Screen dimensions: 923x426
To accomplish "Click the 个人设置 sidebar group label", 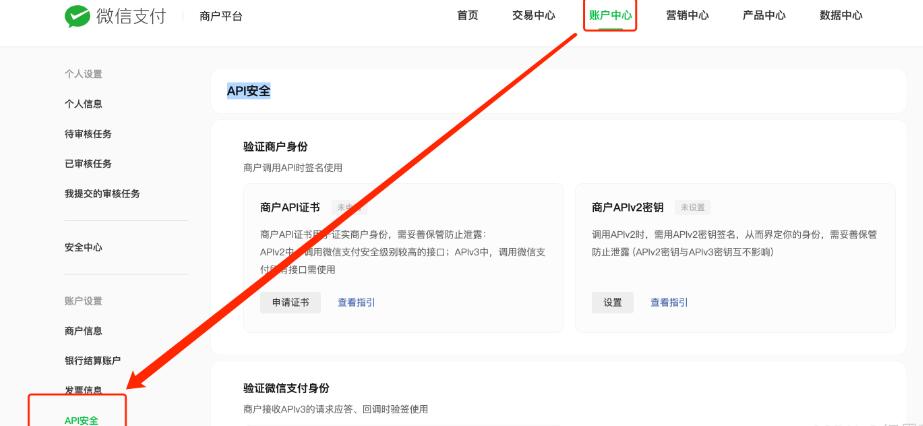I will pyautogui.click(x=83, y=74).
